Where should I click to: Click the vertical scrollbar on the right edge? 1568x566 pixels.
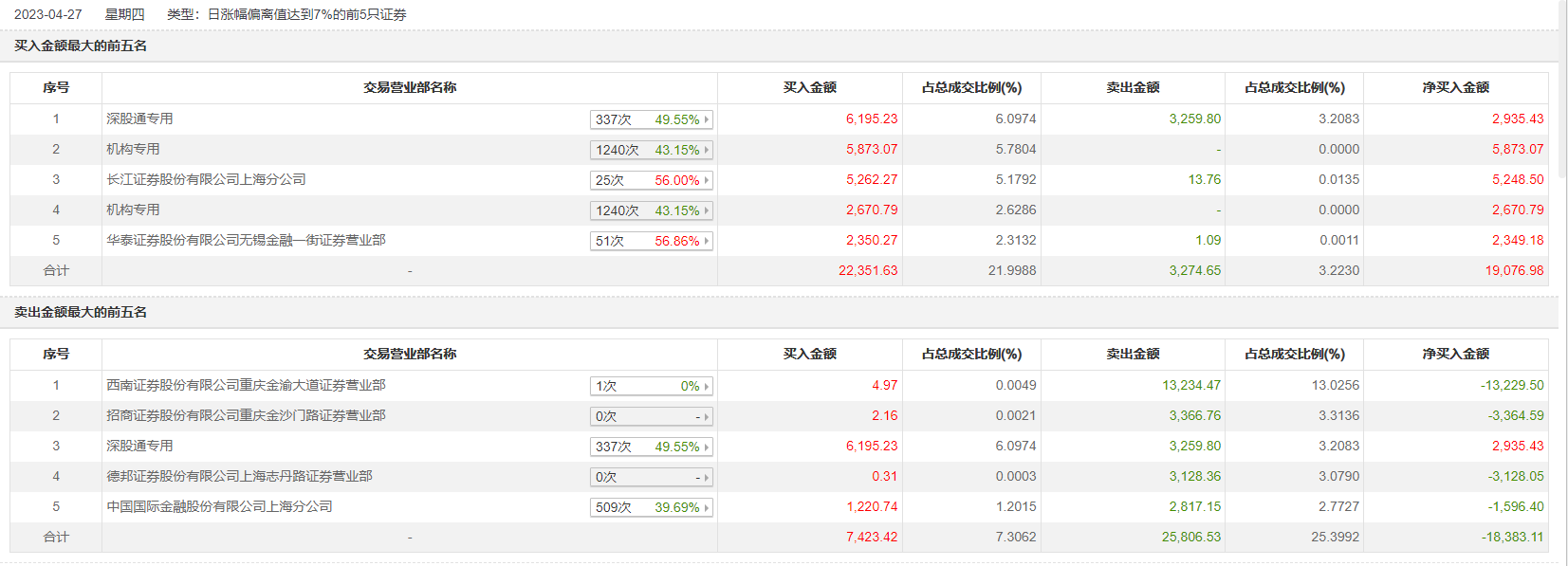(x=1563, y=283)
